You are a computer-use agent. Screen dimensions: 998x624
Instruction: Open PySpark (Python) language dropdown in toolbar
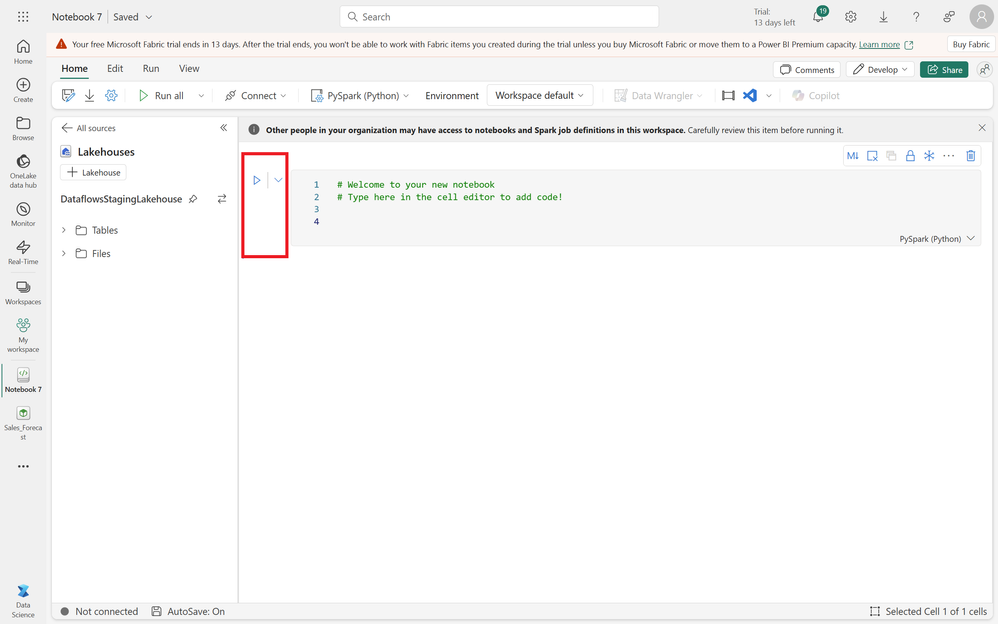360,96
